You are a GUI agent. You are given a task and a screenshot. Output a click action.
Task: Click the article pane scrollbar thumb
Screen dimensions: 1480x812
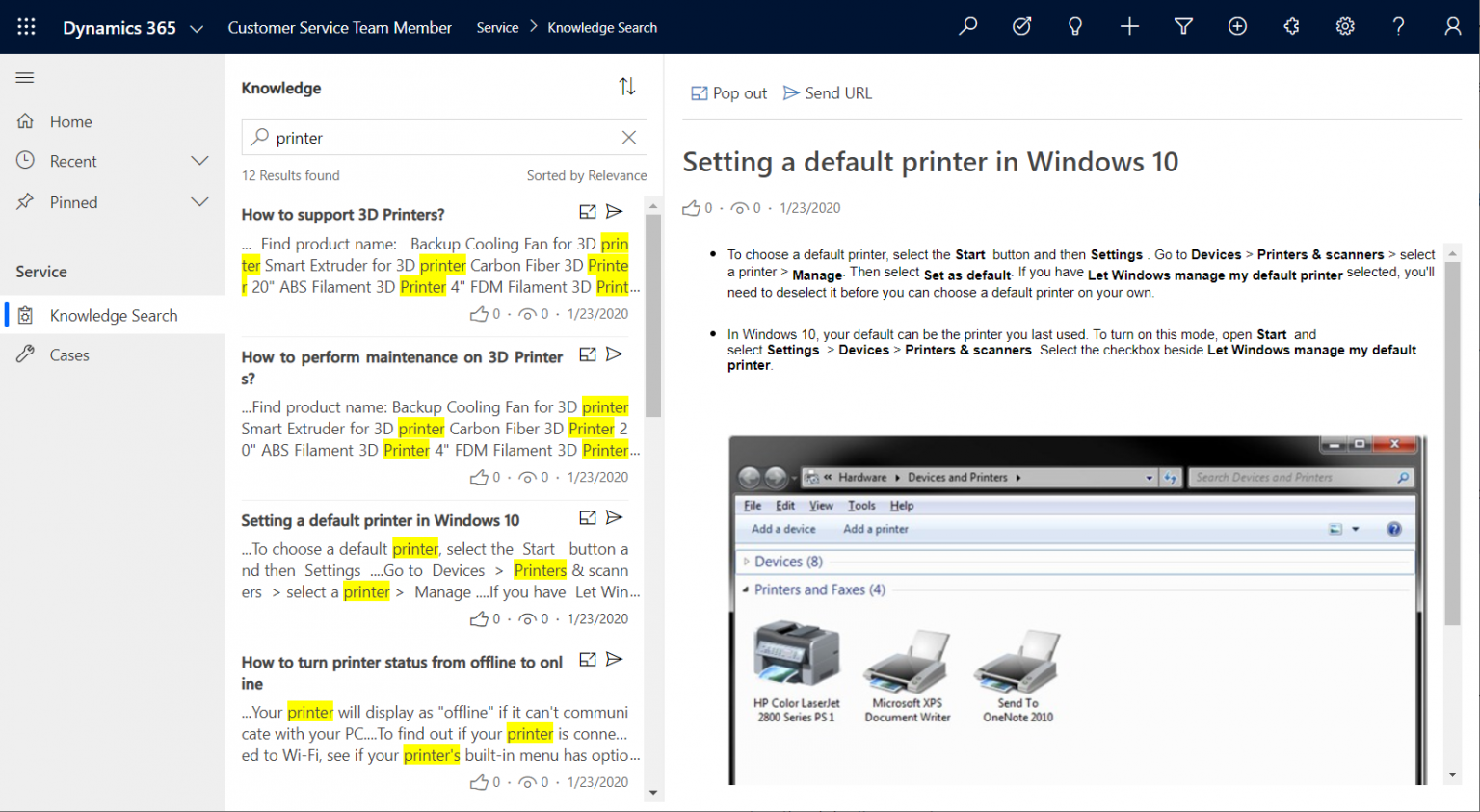[1452, 443]
